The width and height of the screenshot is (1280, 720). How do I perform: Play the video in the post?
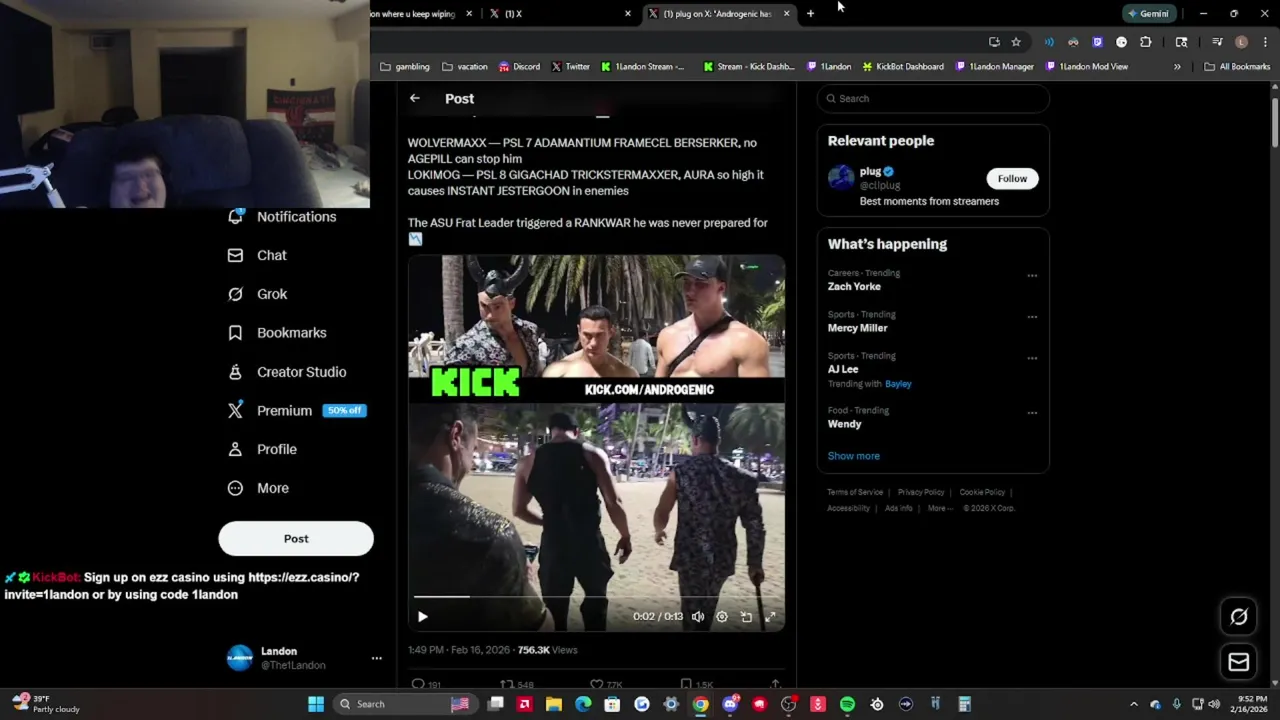[x=422, y=617]
